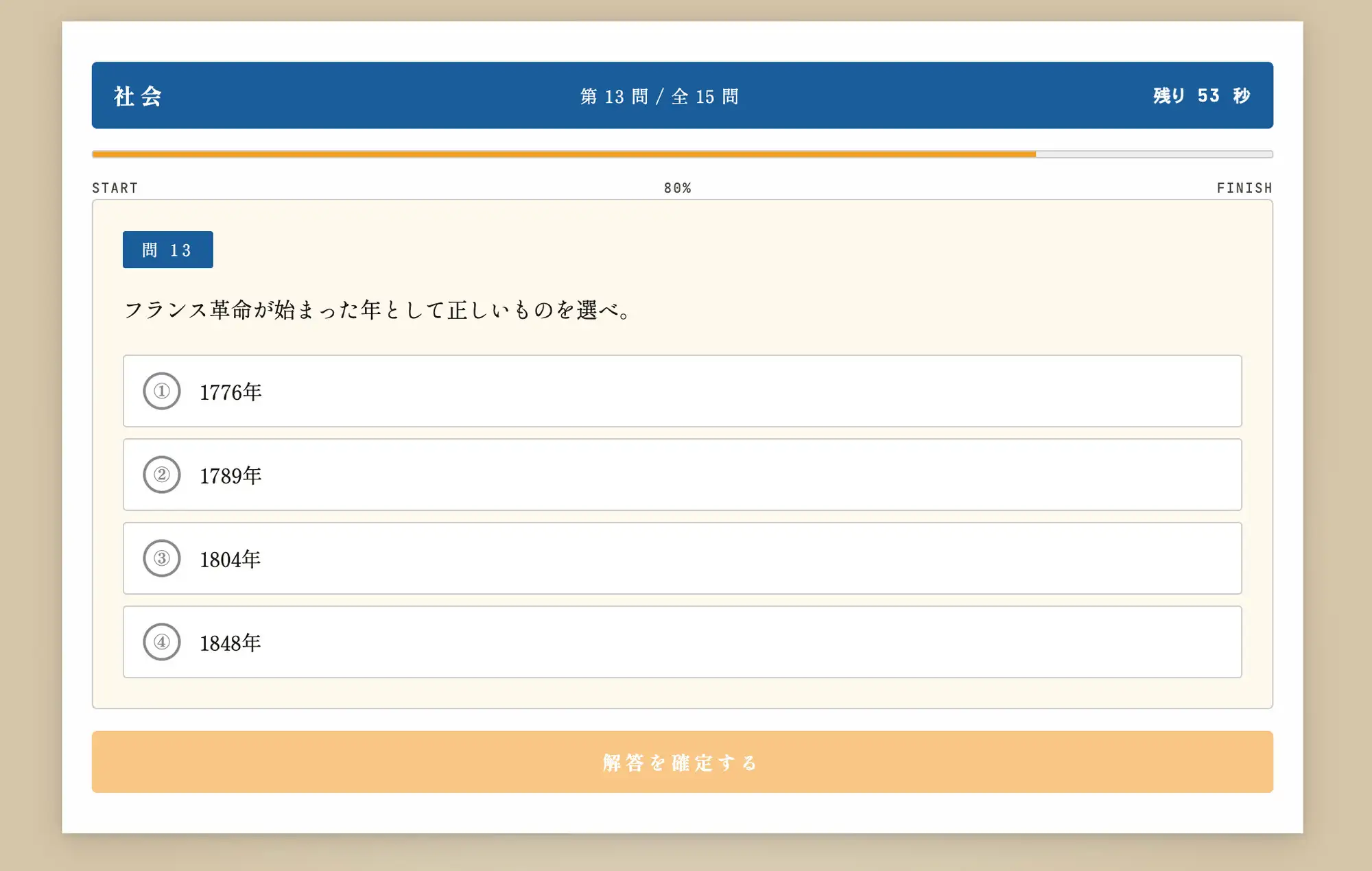This screenshot has height=871, width=1372.
Task: Click the circled ① marker
Action: [x=162, y=392]
